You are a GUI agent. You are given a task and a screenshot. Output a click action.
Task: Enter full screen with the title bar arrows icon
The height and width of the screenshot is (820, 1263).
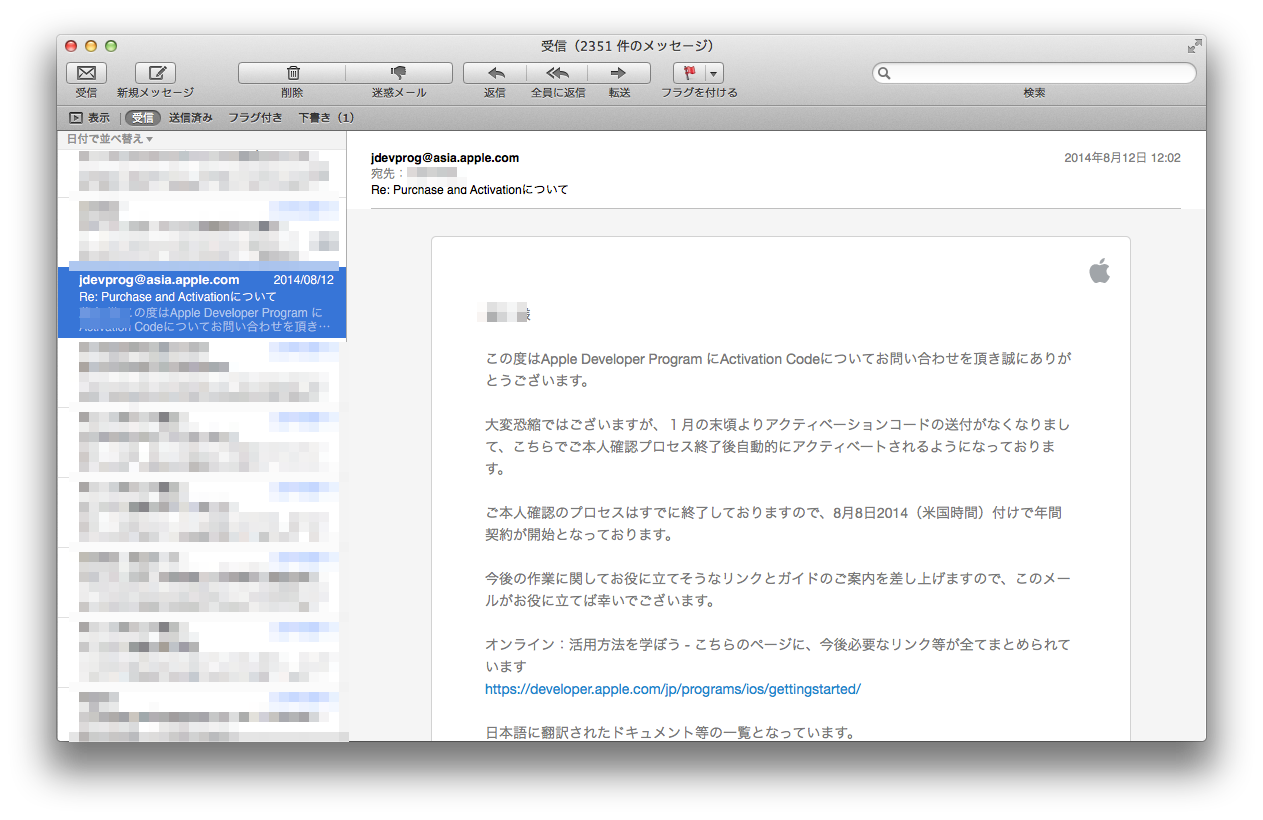[x=1194, y=46]
